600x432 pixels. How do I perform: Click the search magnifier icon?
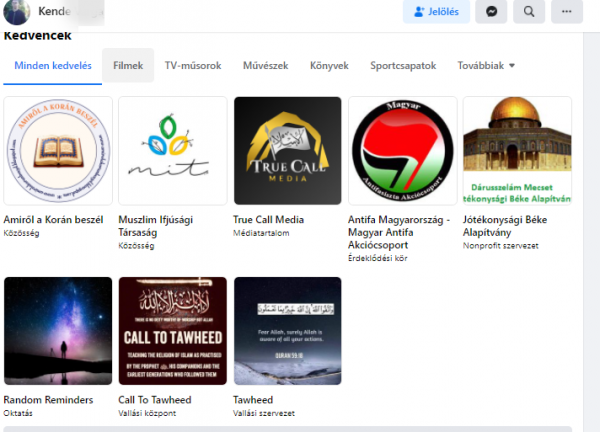click(x=529, y=11)
